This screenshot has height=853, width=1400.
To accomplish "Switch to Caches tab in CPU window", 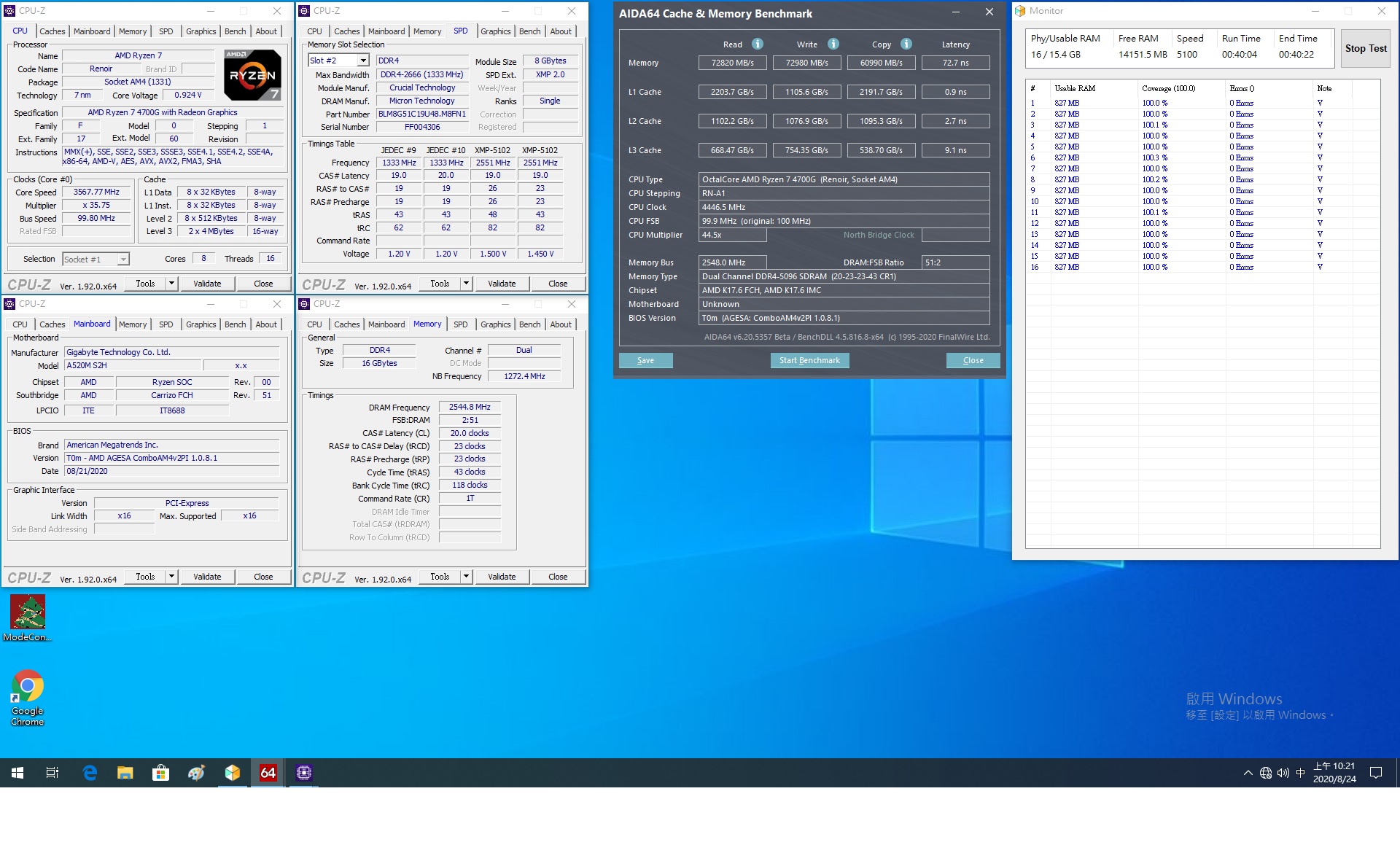I will 52,31.
